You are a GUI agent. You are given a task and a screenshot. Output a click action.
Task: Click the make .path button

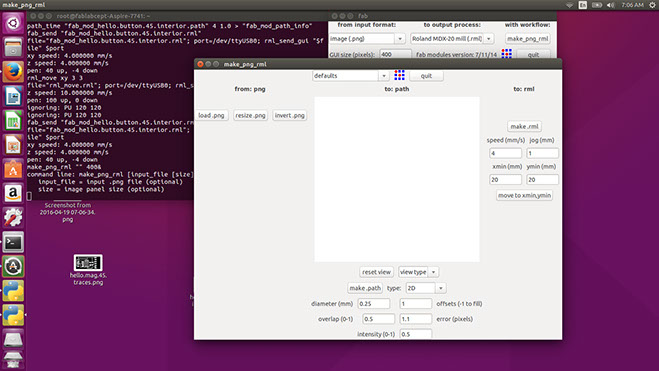point(365,288)
